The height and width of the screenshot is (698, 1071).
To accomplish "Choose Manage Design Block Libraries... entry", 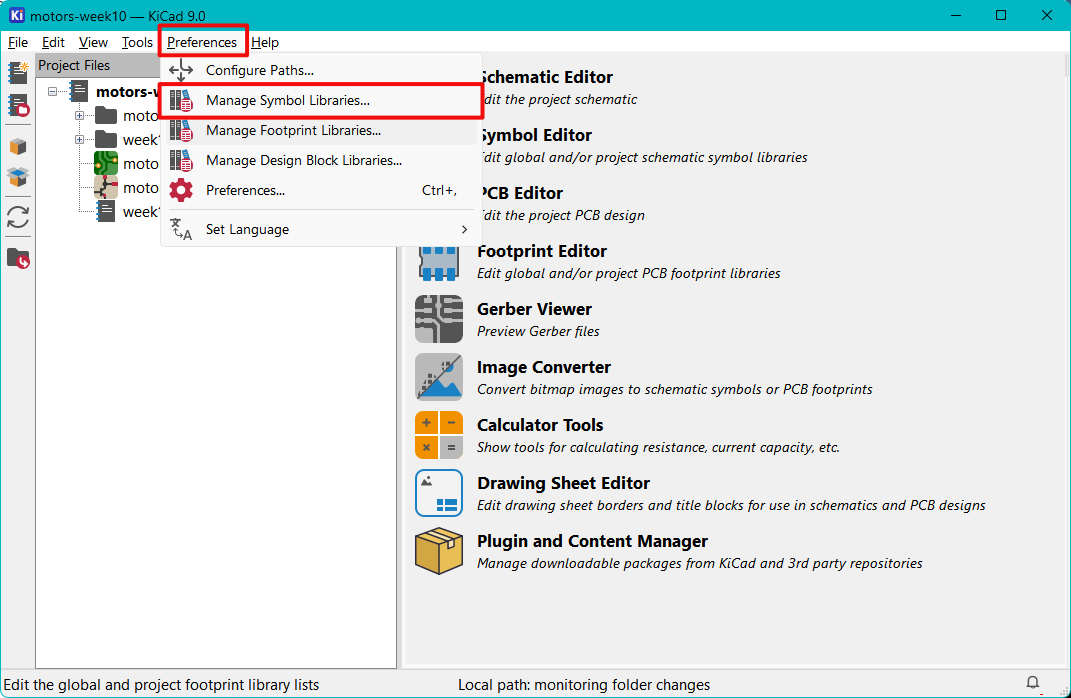I will (x=320, y=160).
